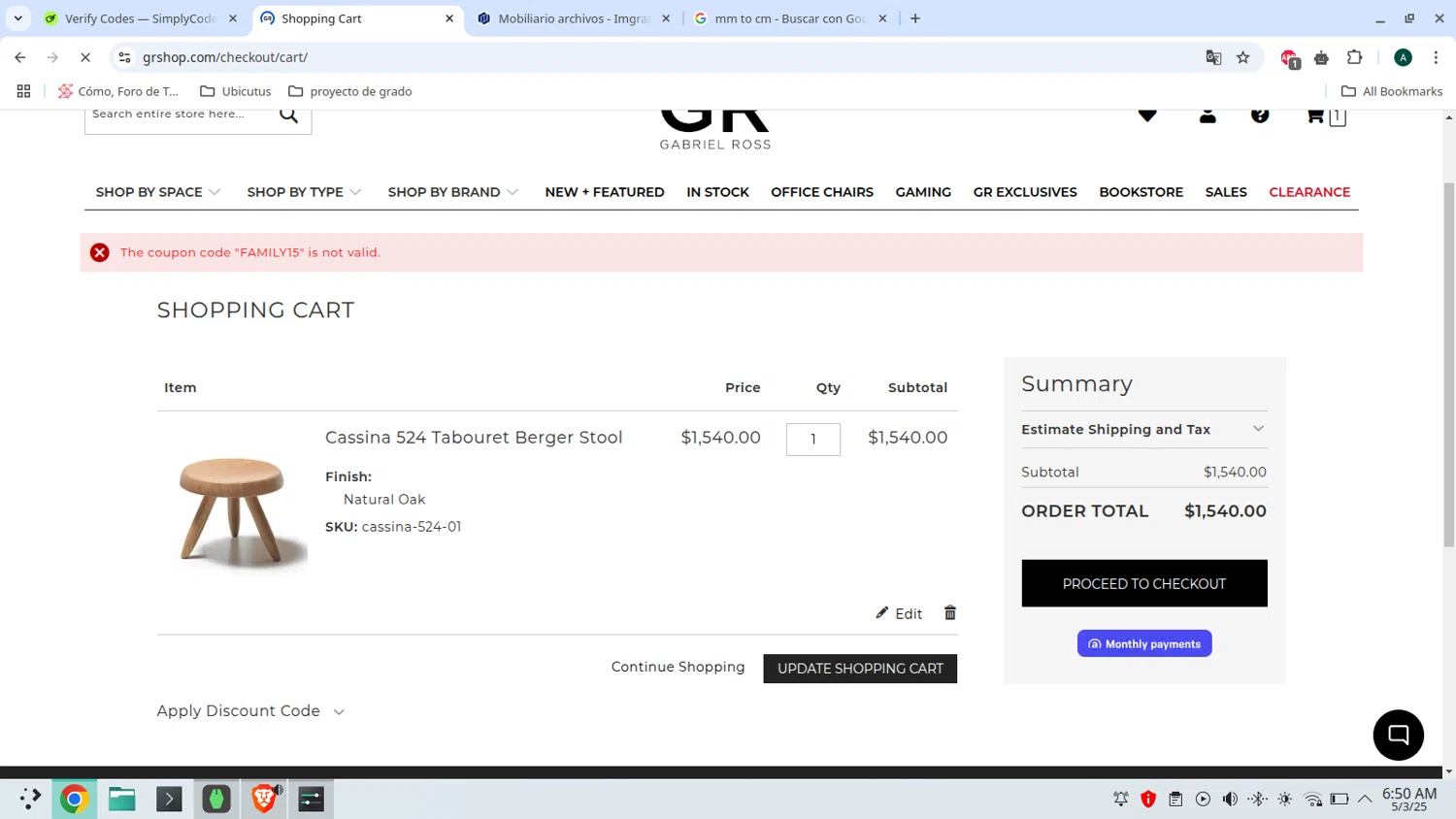Expand the Shop By Brand menu
The width and height of the screenshot is (1456, 819).
click(453, 192)
